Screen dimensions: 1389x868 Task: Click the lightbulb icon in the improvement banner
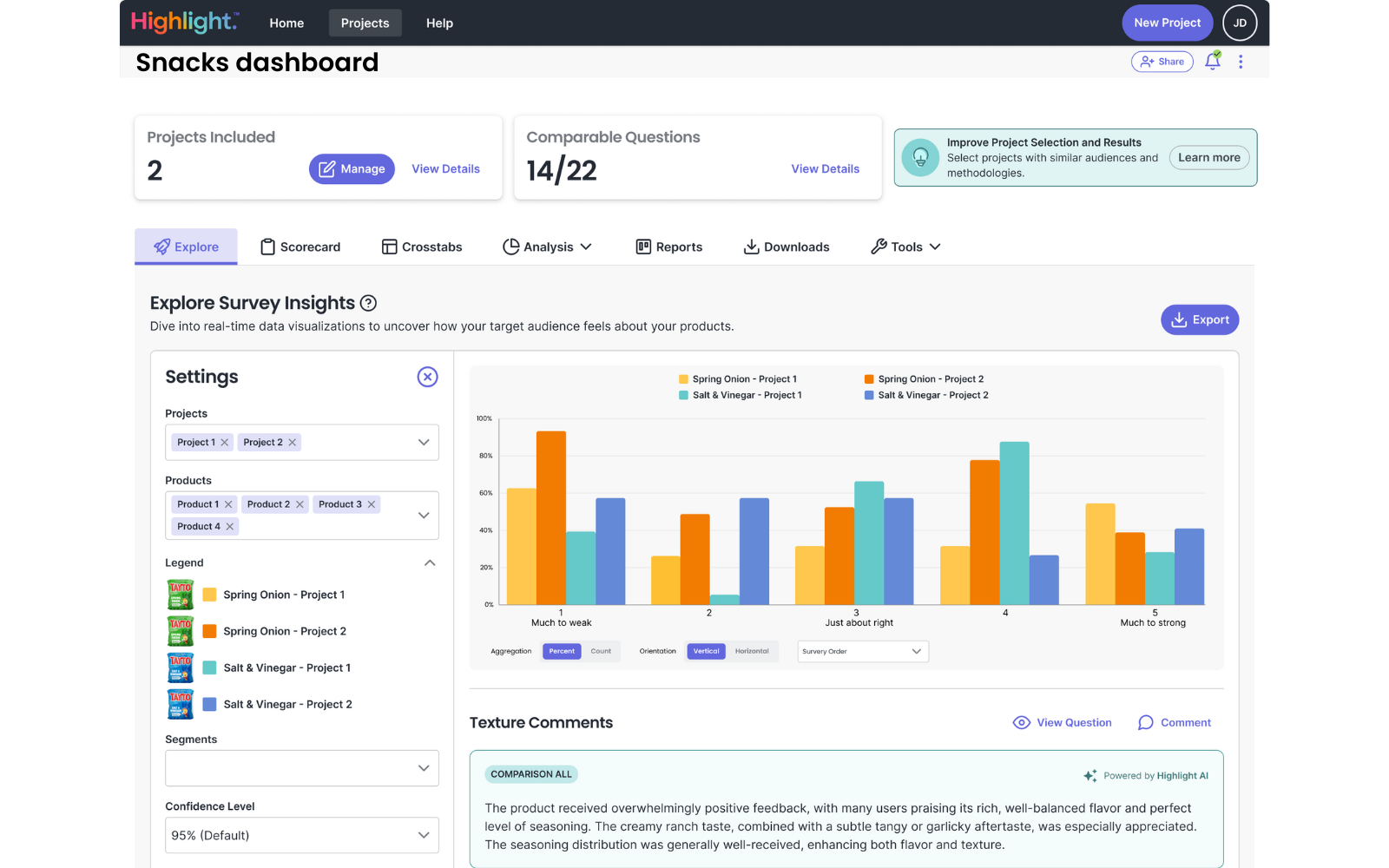920,157
